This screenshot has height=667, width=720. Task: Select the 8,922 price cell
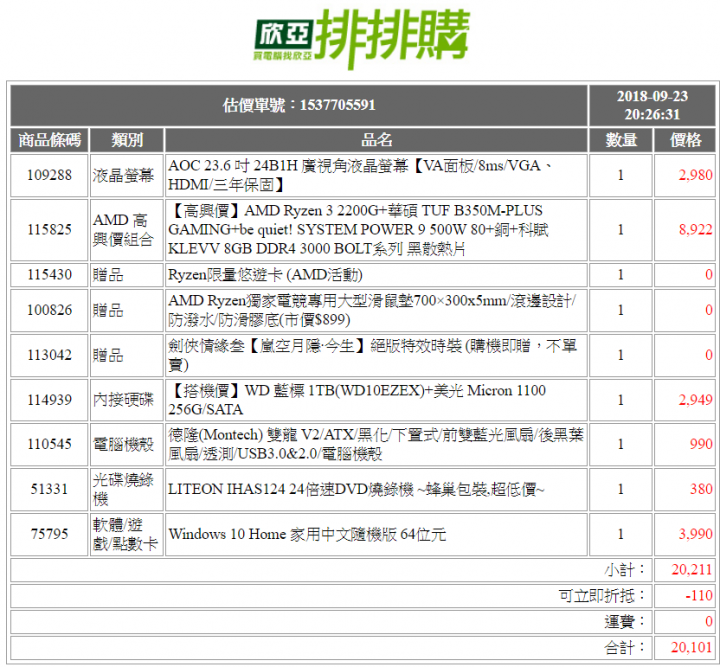tap(685, 230)
